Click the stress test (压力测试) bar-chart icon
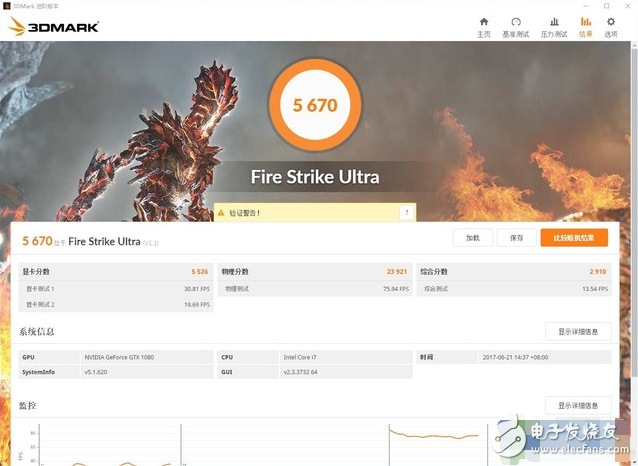The image size is (638, 466). pos(553,22)
